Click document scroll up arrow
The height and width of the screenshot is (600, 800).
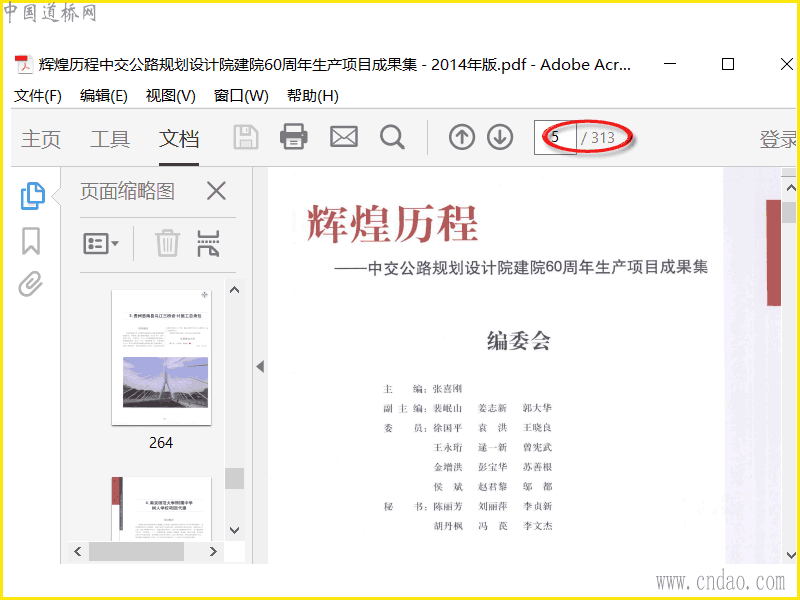pyautogui.click(x=790, y=187)
